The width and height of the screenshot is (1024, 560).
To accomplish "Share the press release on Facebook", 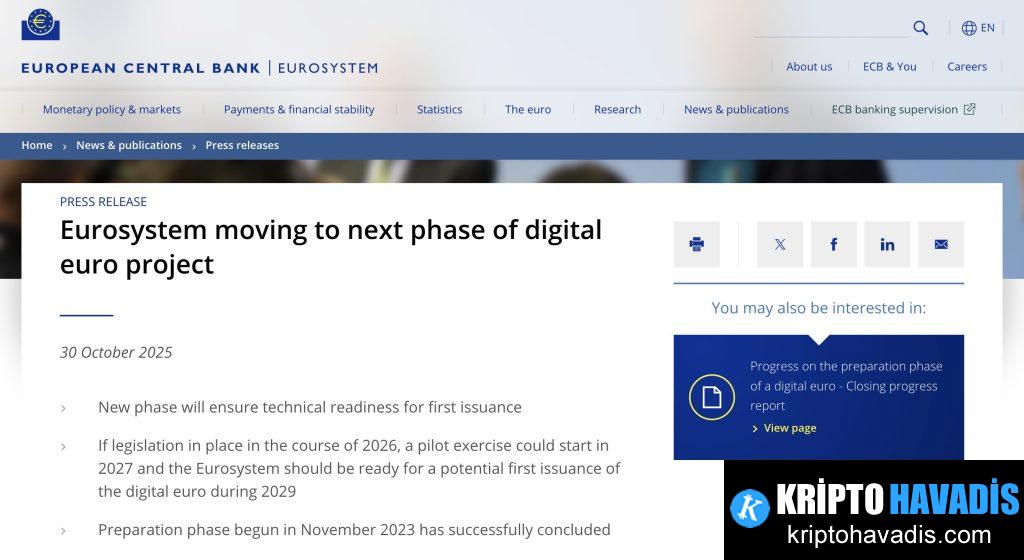I will click(x=833, y=244).
